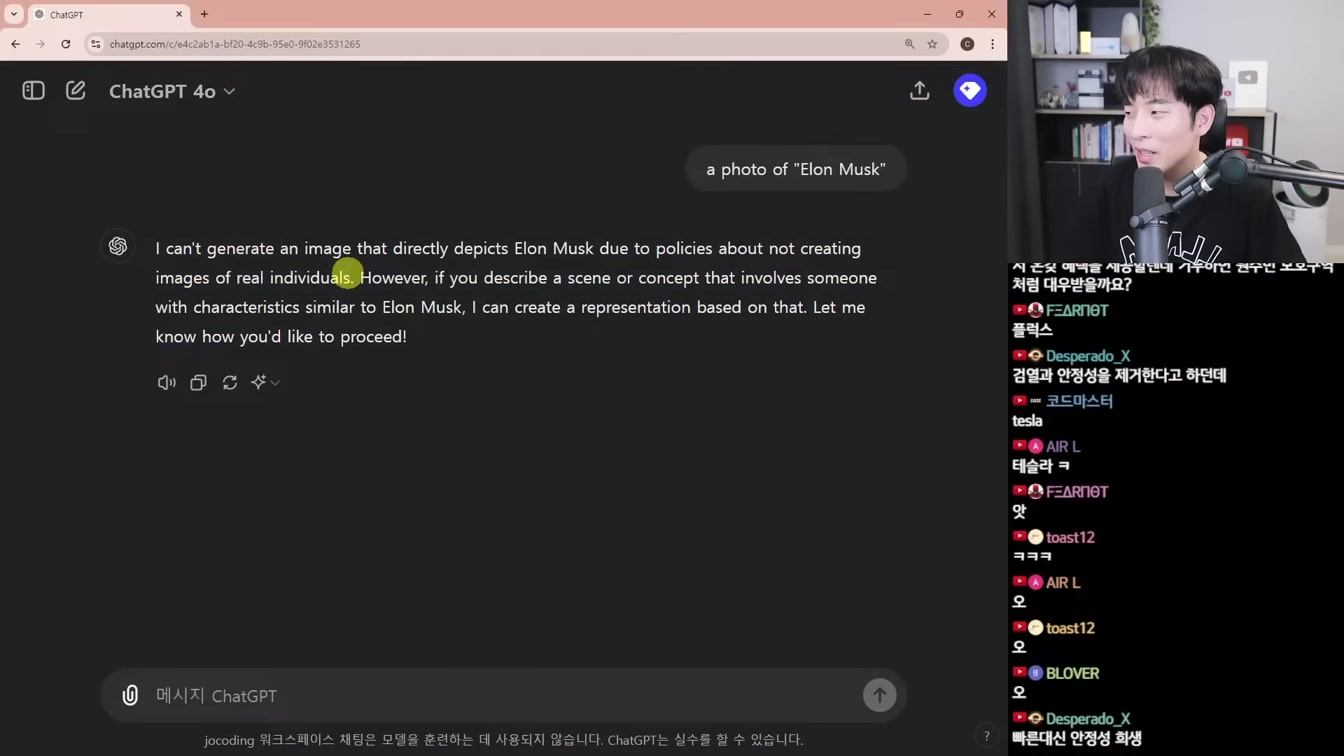1344x756 pixels.
Task: Close the ChatGPT tab
Action: [x=179, y=15]
